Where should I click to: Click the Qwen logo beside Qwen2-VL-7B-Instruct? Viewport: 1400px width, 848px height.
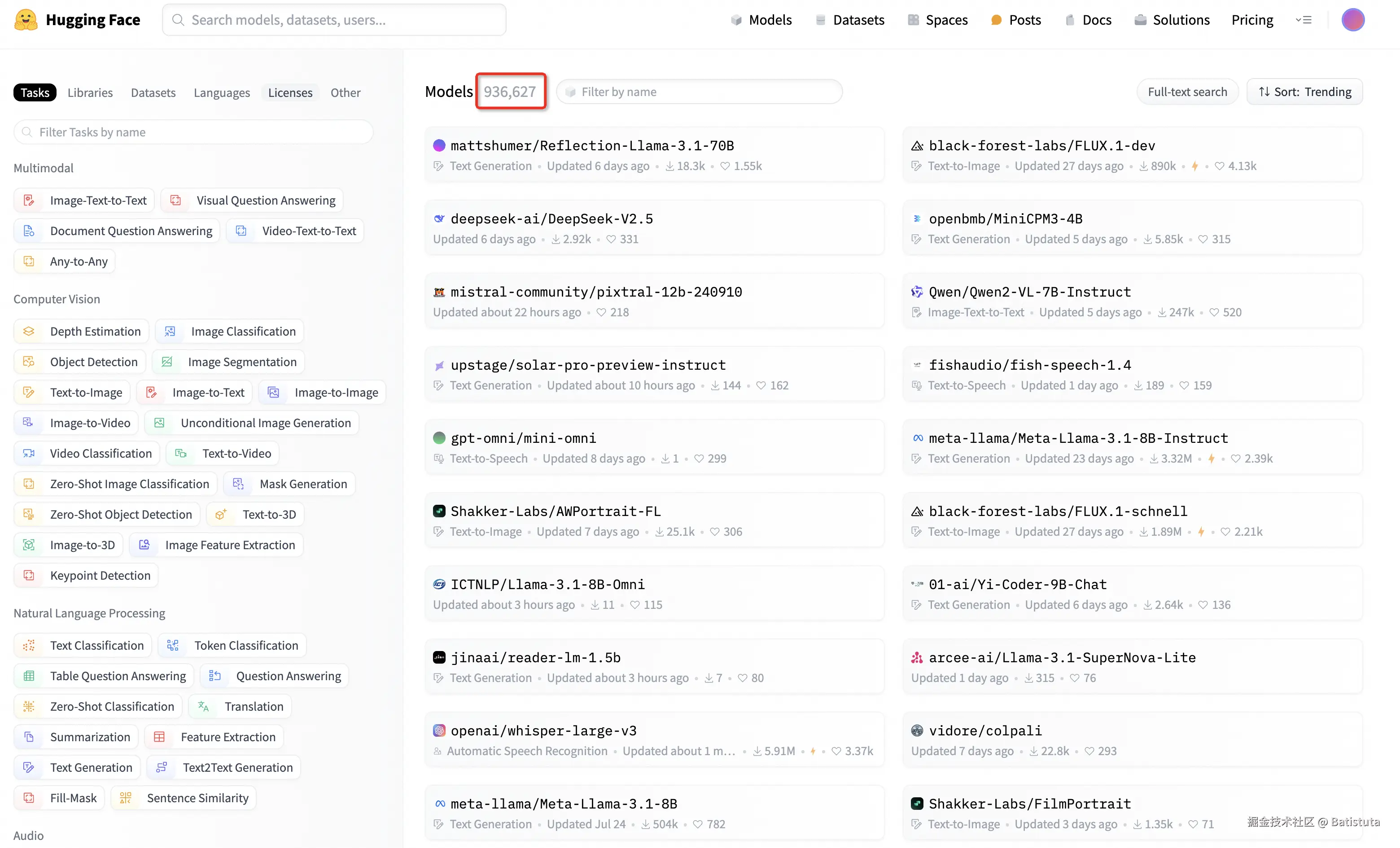(x=917, y=292)
